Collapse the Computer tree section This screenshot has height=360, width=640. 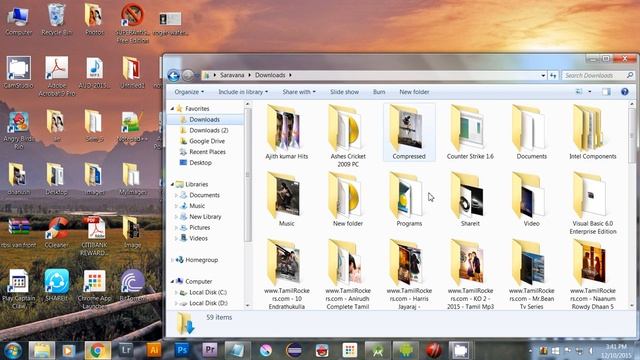pyautogui.click(x=173, y=282)
